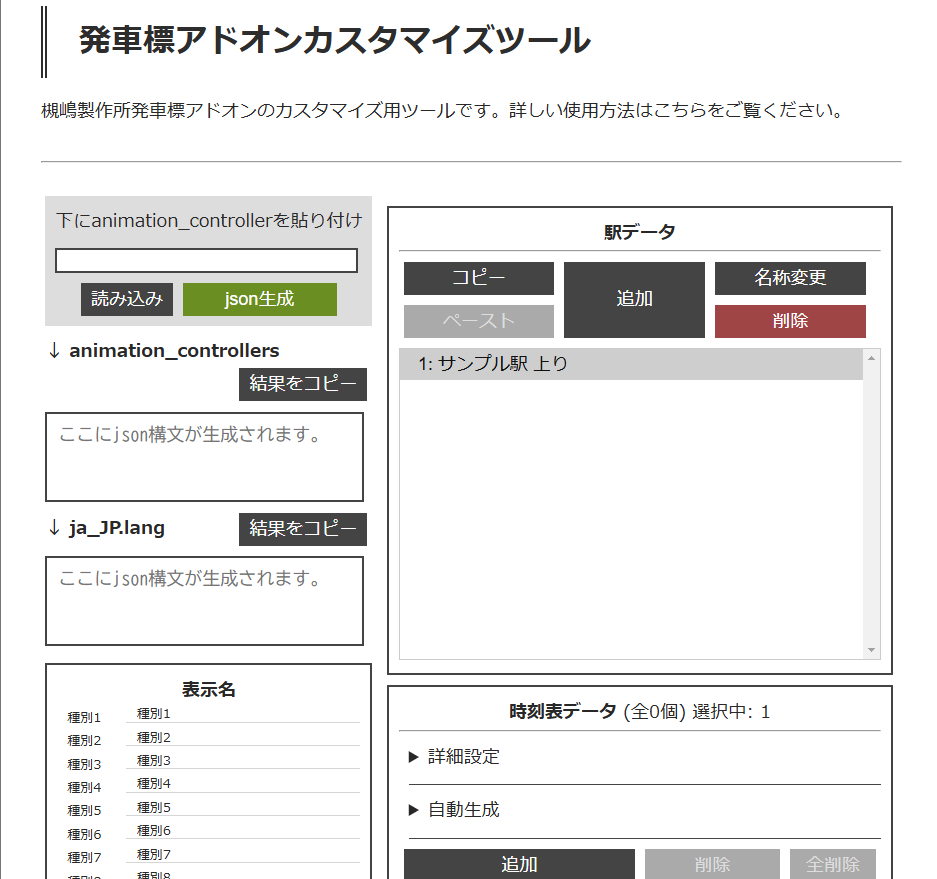Click the station list scrollbar up arrow
Viewport: 937px width, 879px height.
coord(871,358)
